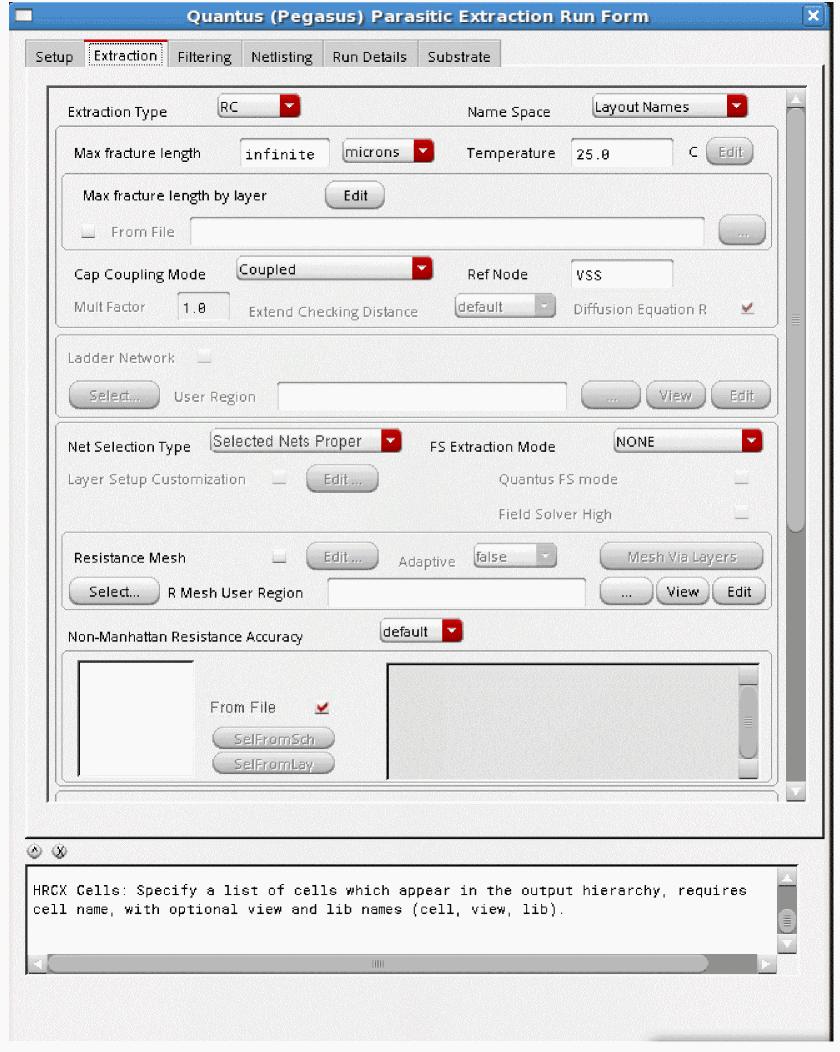Screen dimensions: 840x1052
Task: Click the View button for User Region
Action: click(676, 396)
